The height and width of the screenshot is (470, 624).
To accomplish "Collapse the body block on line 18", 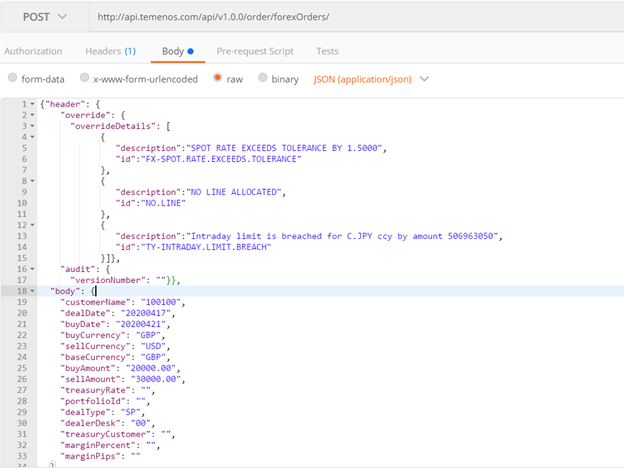I will click(33, 291).
